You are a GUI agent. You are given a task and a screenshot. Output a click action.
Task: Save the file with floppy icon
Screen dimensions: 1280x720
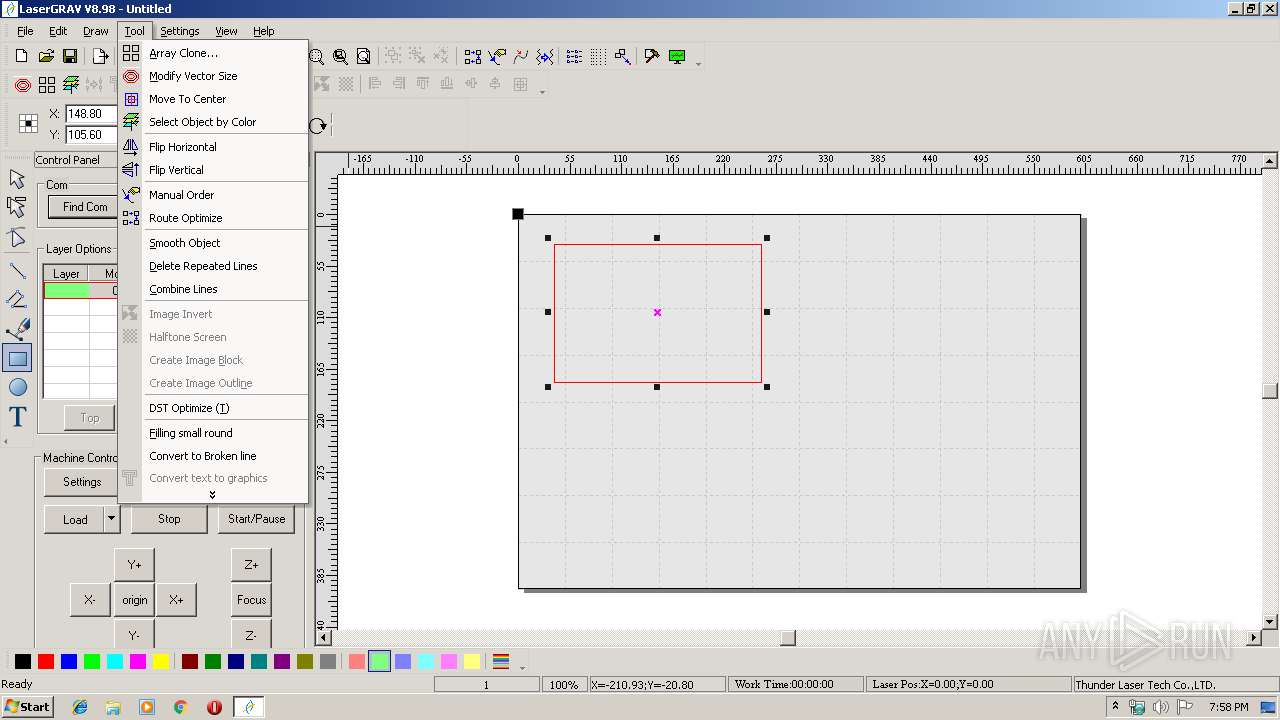(x=70, y=57)
